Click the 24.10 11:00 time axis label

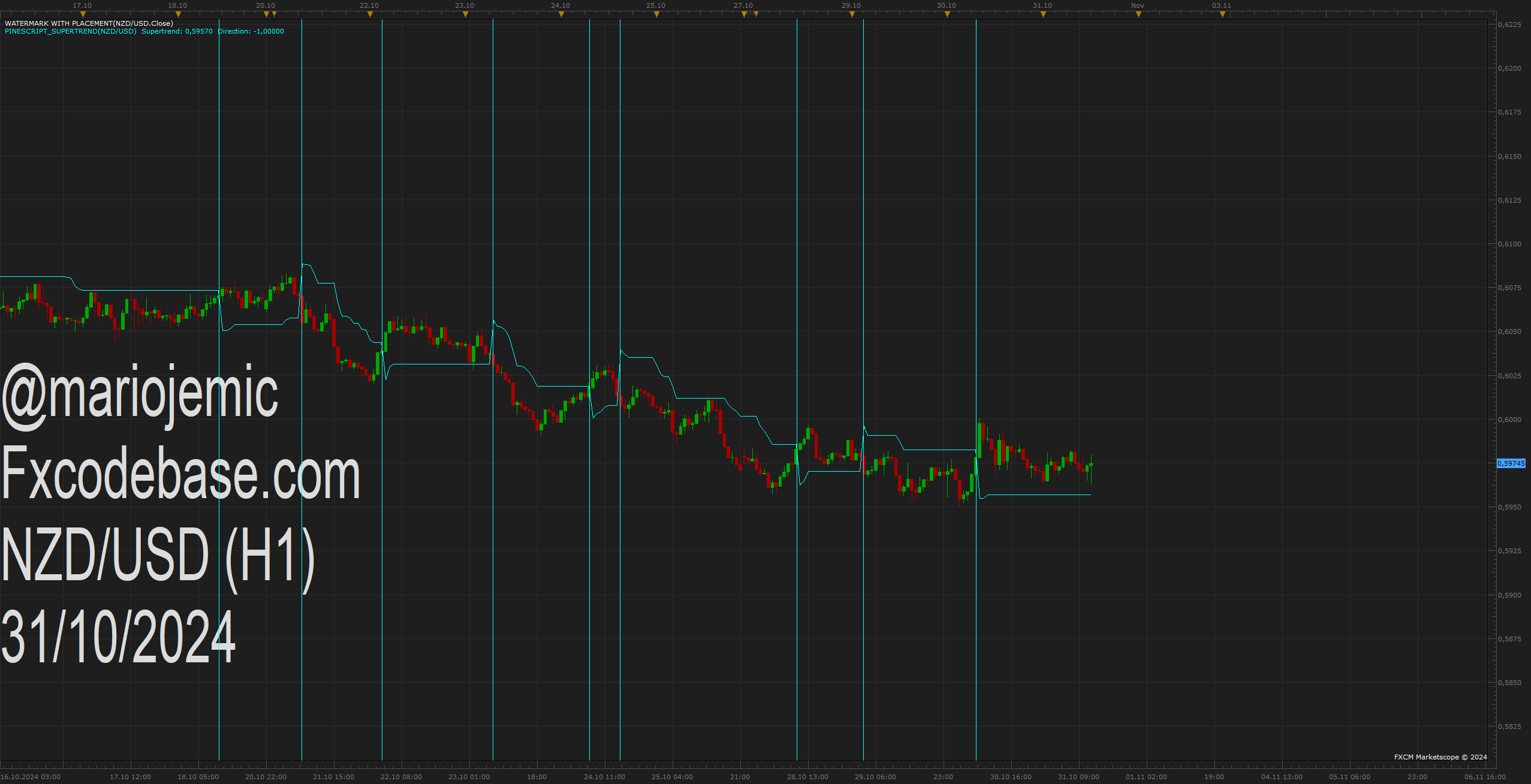604,777
